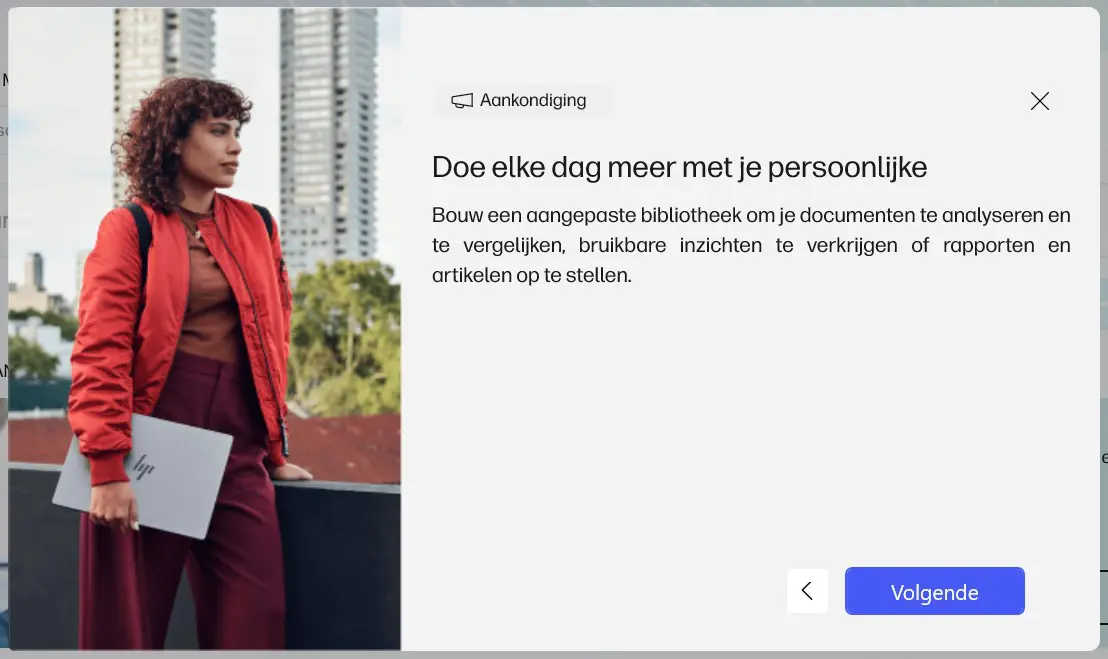This screenshot has width=1108, height=659.
Task: Click the empty area below the description text
Action: pos(749,424)
